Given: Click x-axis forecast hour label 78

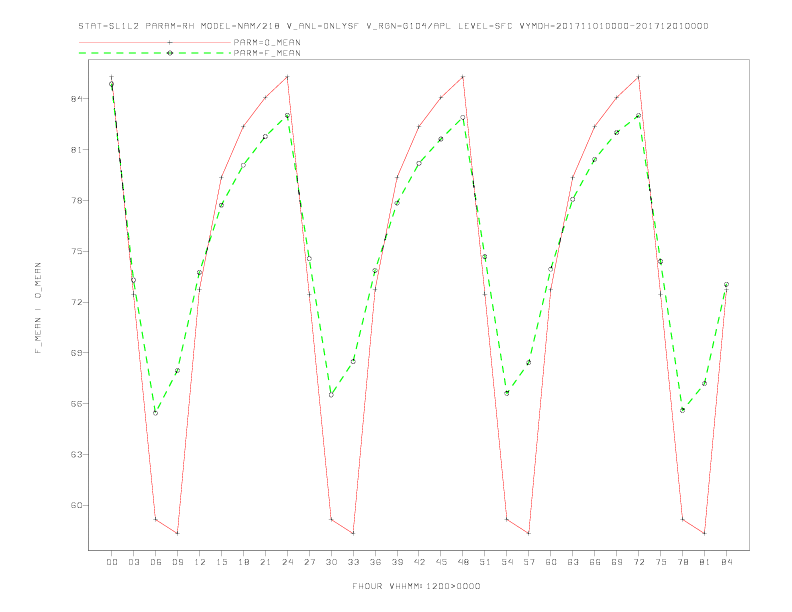Looking at the screenshot, I should click(x=682, y=562).
